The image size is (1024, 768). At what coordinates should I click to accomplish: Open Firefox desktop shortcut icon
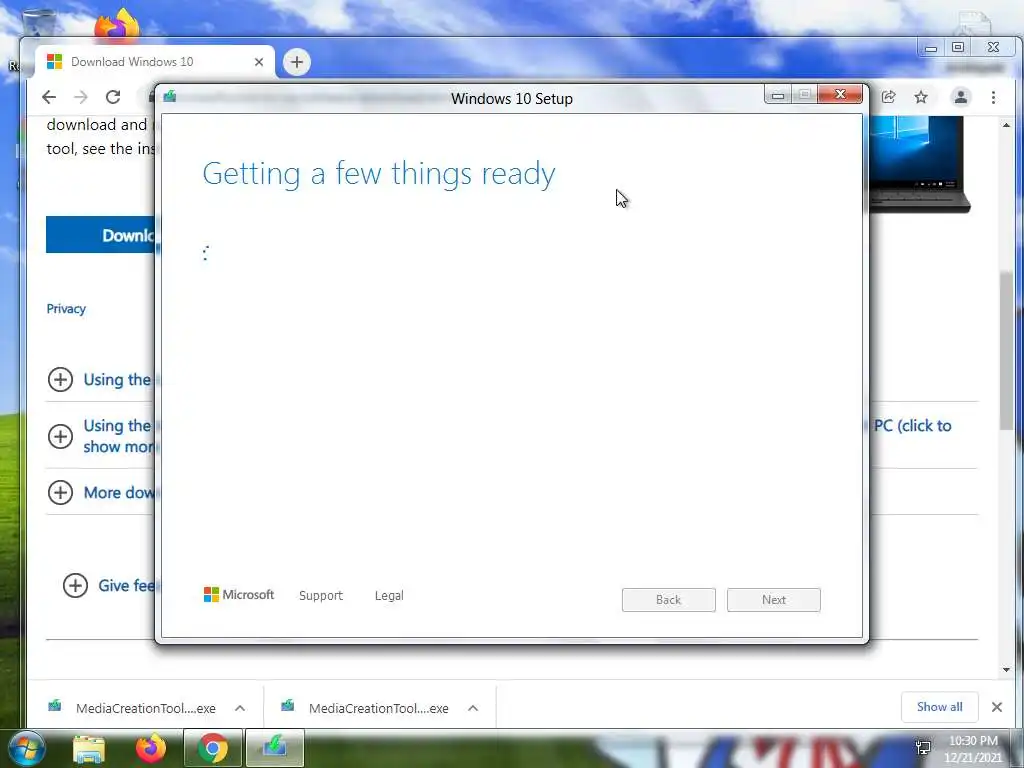click(116, 24)
